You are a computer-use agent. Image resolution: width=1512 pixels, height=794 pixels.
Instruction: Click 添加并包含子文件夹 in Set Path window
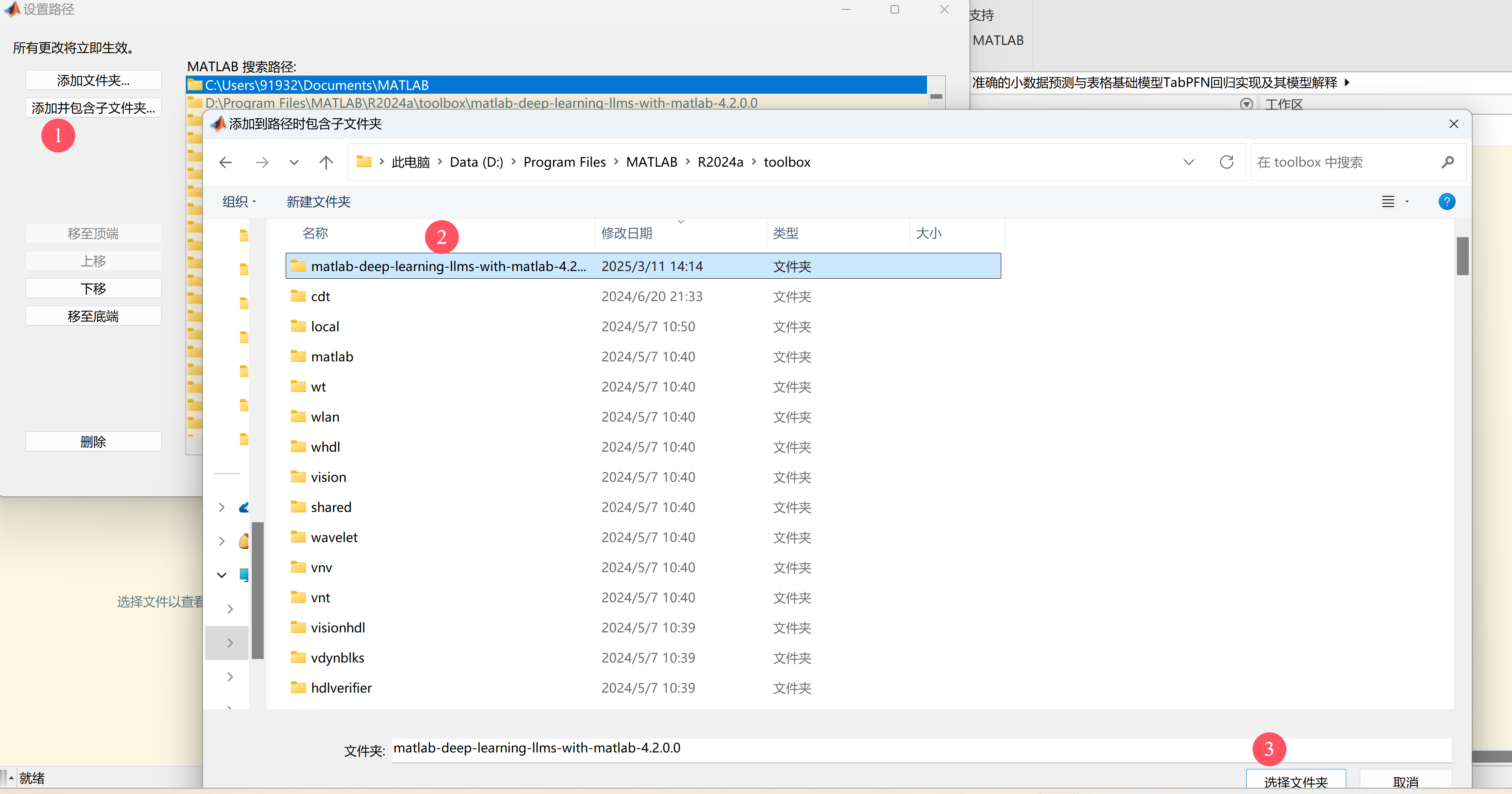[93, 108]
